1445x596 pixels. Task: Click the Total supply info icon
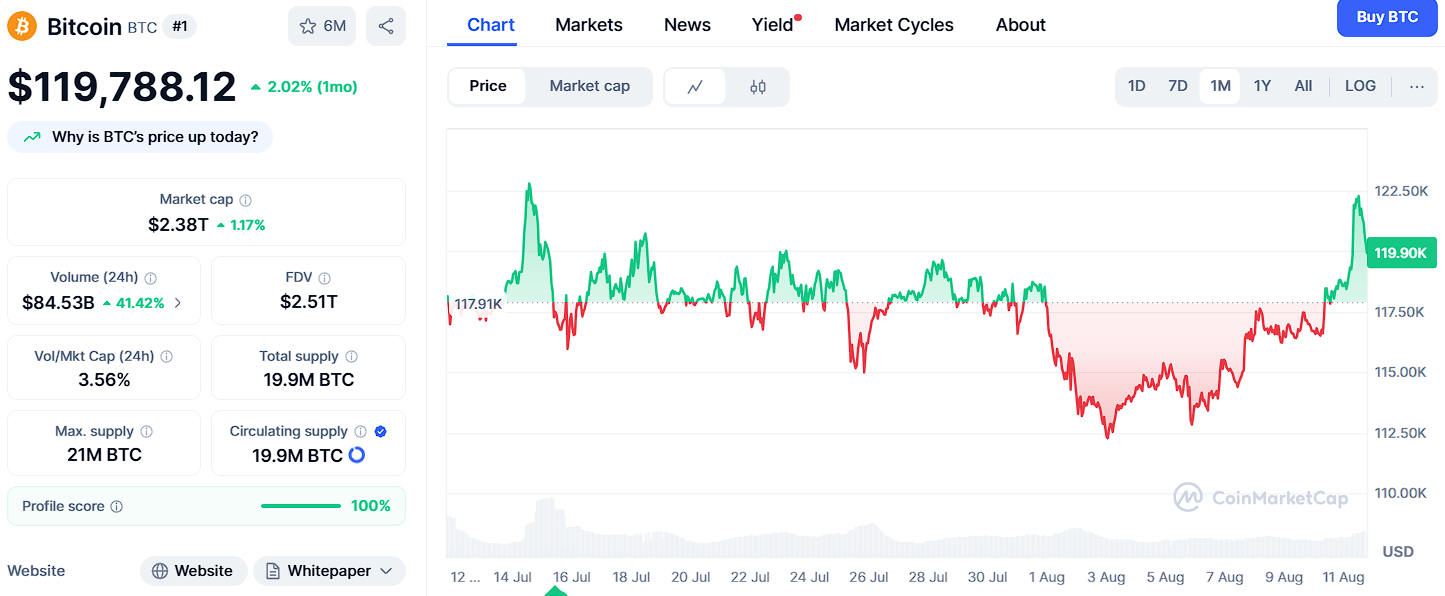pyautogui.click(x=351, y=357)
